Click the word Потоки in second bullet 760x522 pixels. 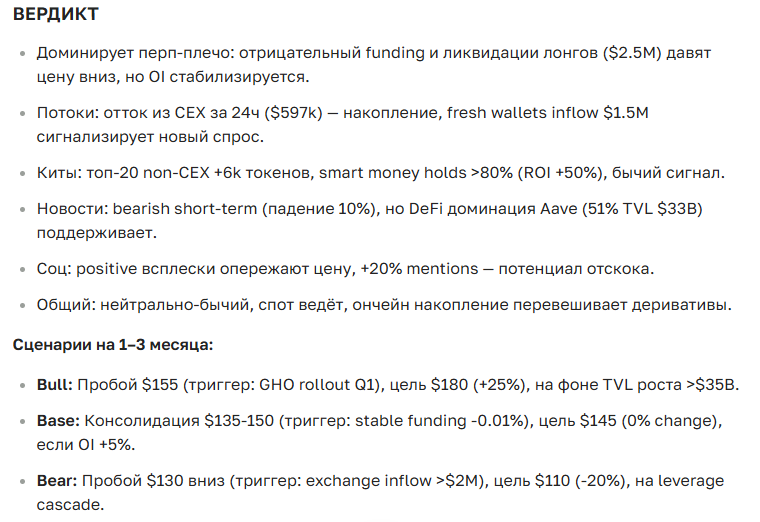[x=68, y=113]
